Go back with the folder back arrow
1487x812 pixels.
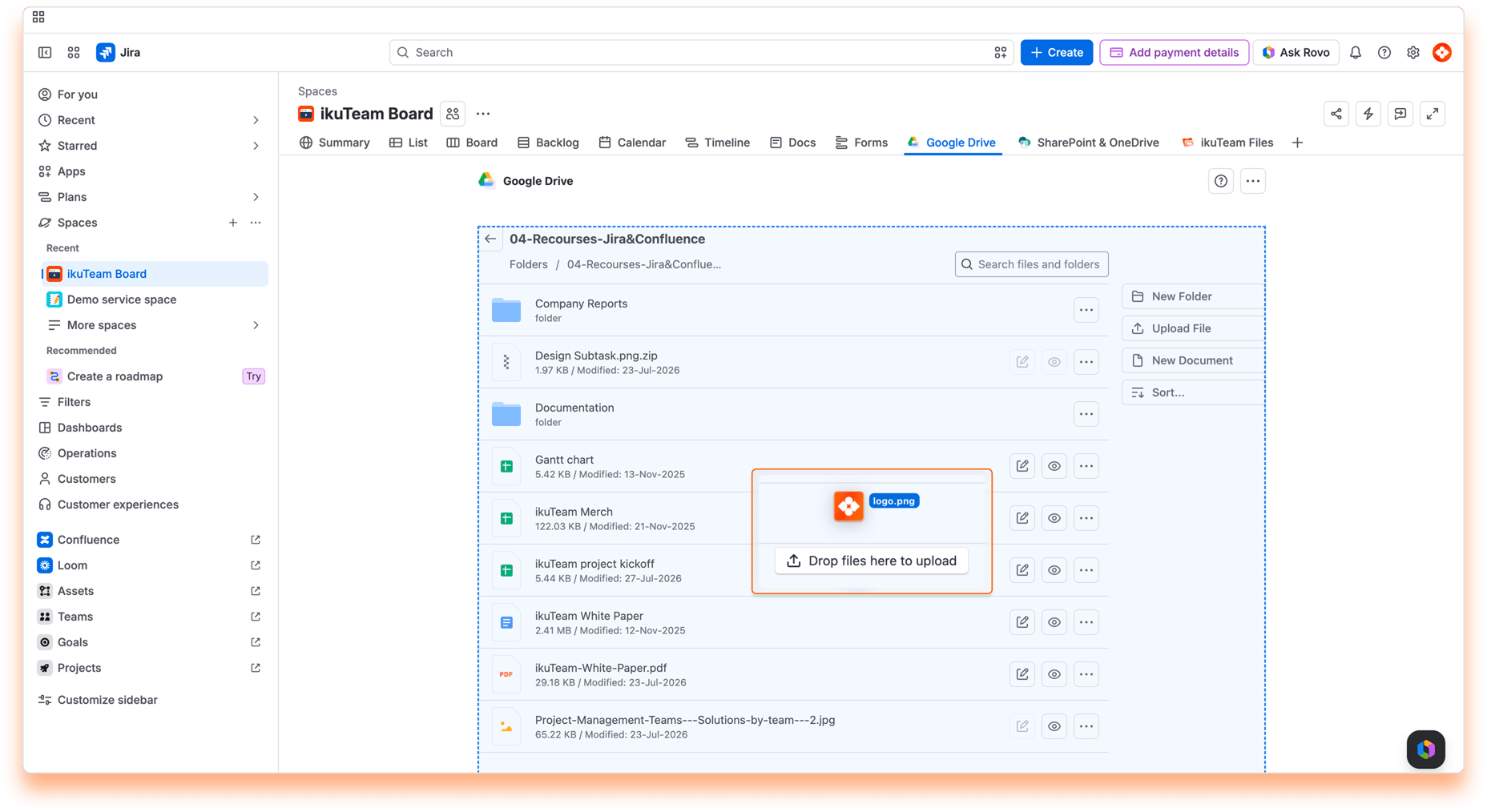tap(490, 239)
